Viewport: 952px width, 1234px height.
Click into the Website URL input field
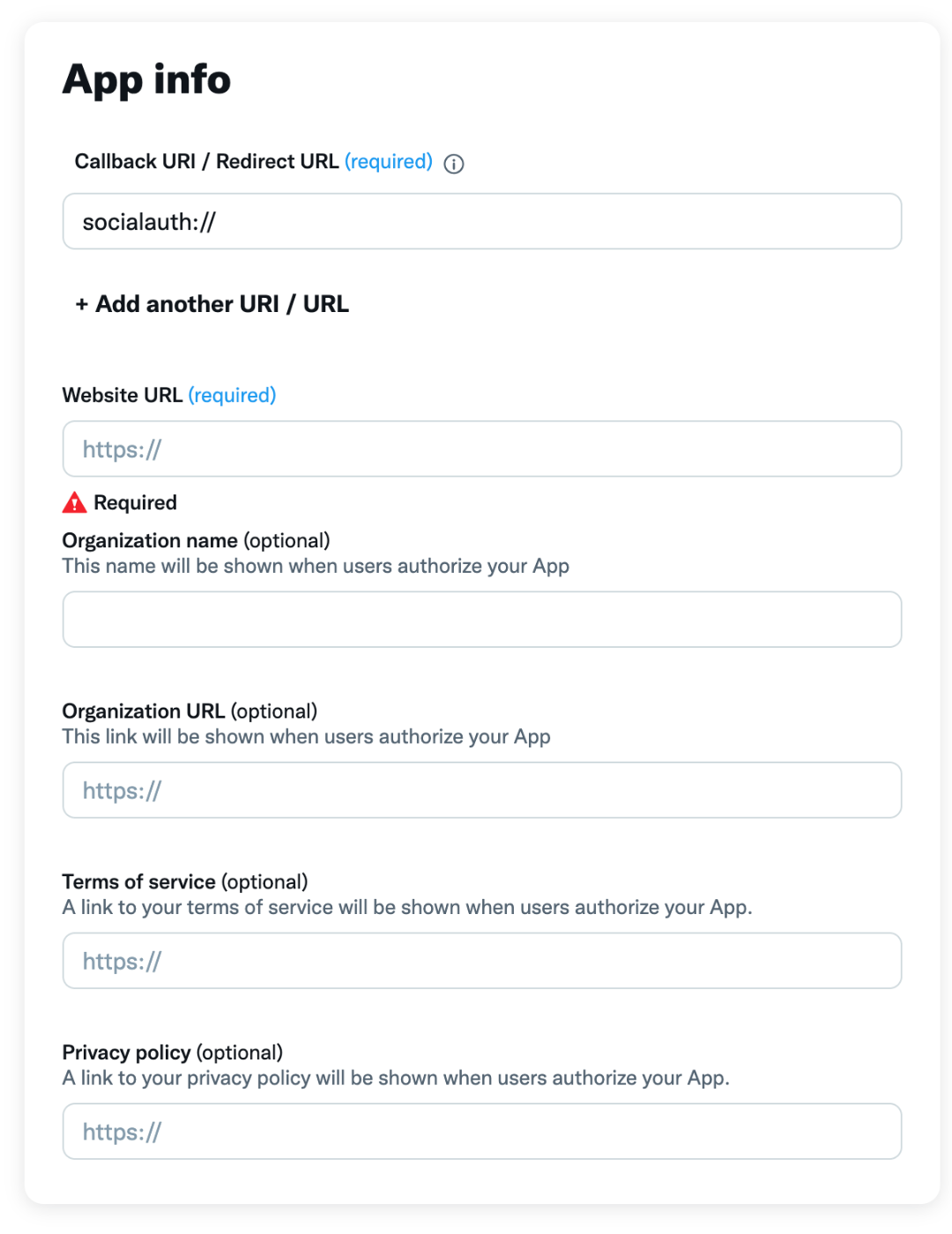pos(481,450)
